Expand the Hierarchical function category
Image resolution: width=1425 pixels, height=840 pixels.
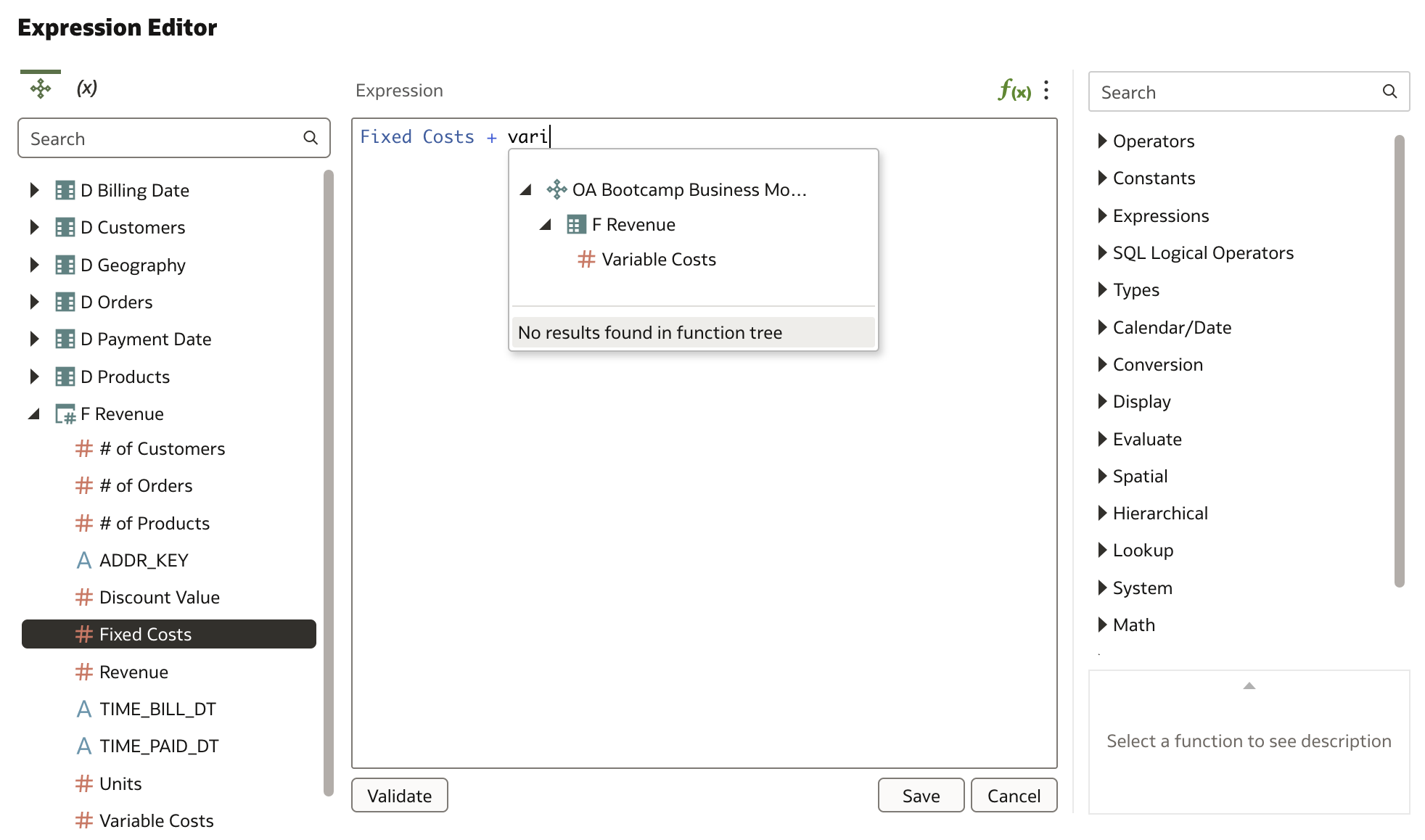[x=1102, y=513]
